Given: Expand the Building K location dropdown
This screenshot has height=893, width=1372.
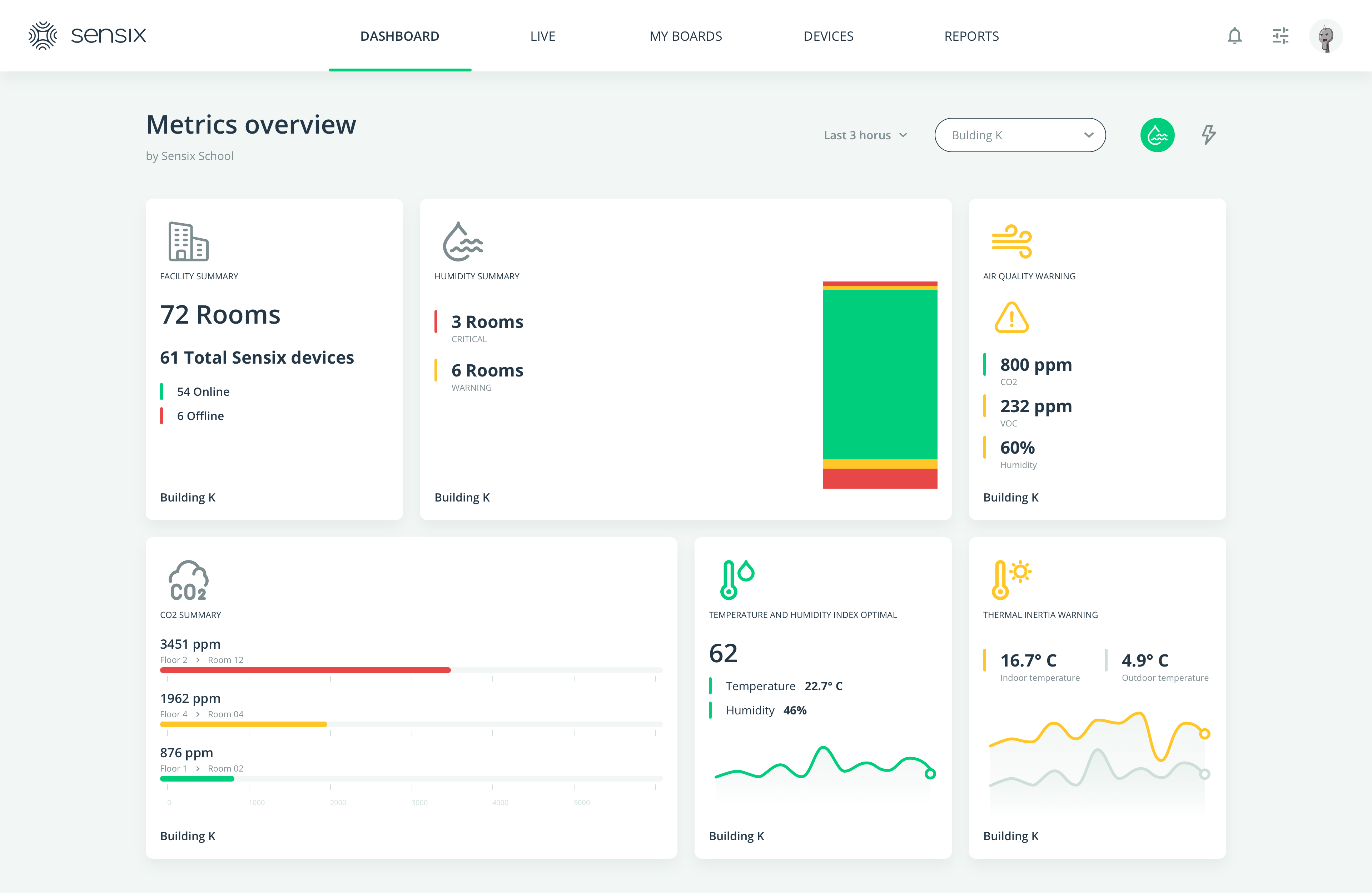Looking at the screenshot, I should tap(1018, 134).
